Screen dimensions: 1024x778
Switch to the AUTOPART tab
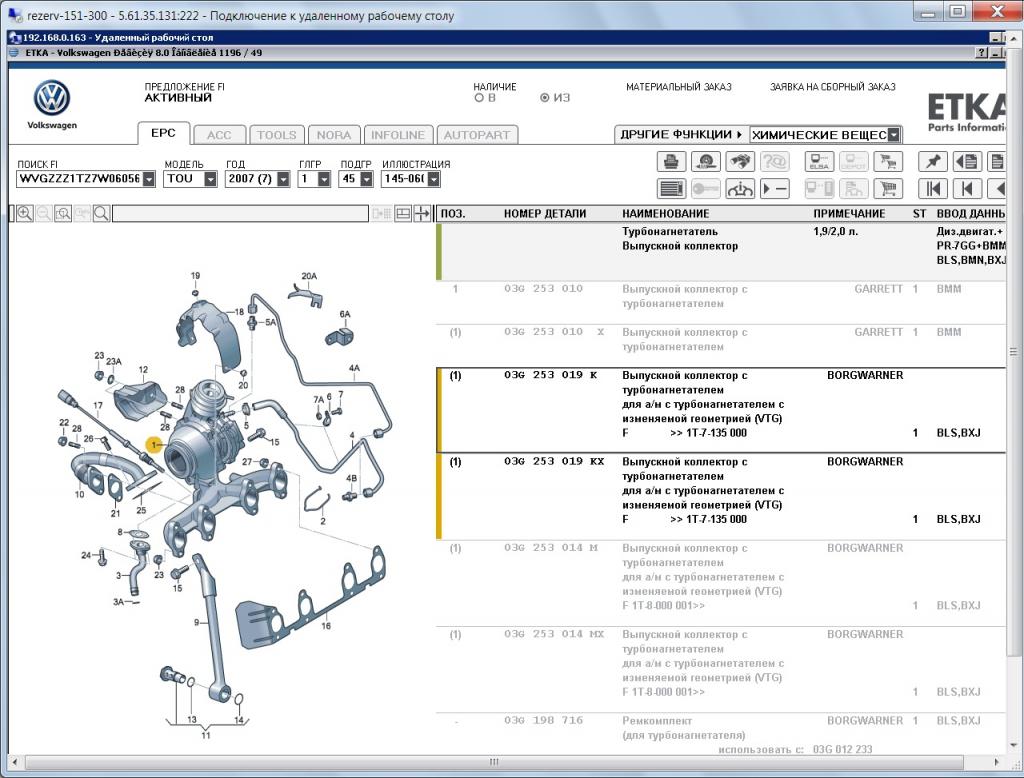(x=477, y=135)
